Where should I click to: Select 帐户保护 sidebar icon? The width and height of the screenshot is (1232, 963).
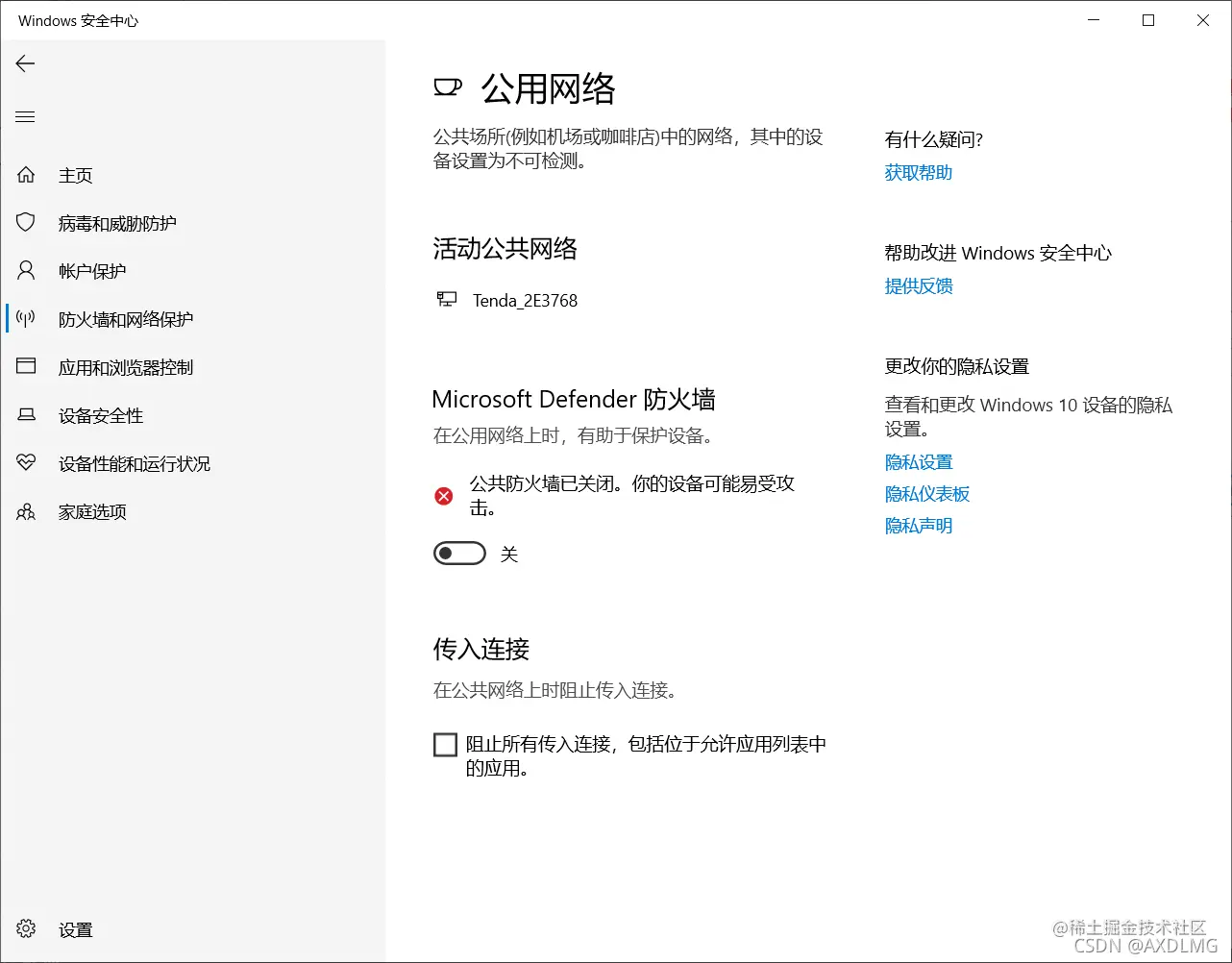[26, 270]
